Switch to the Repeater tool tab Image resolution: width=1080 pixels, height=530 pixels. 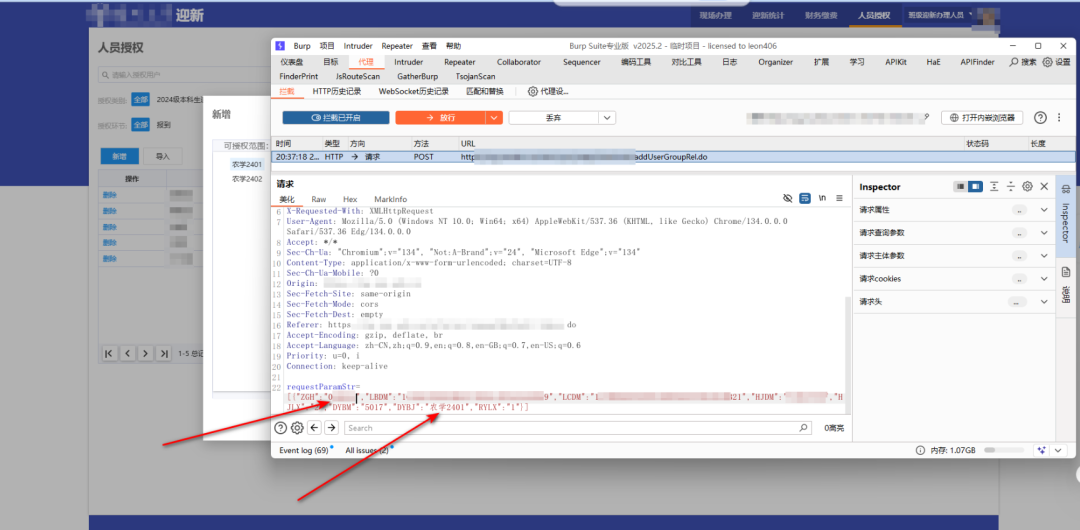[459, 62]
